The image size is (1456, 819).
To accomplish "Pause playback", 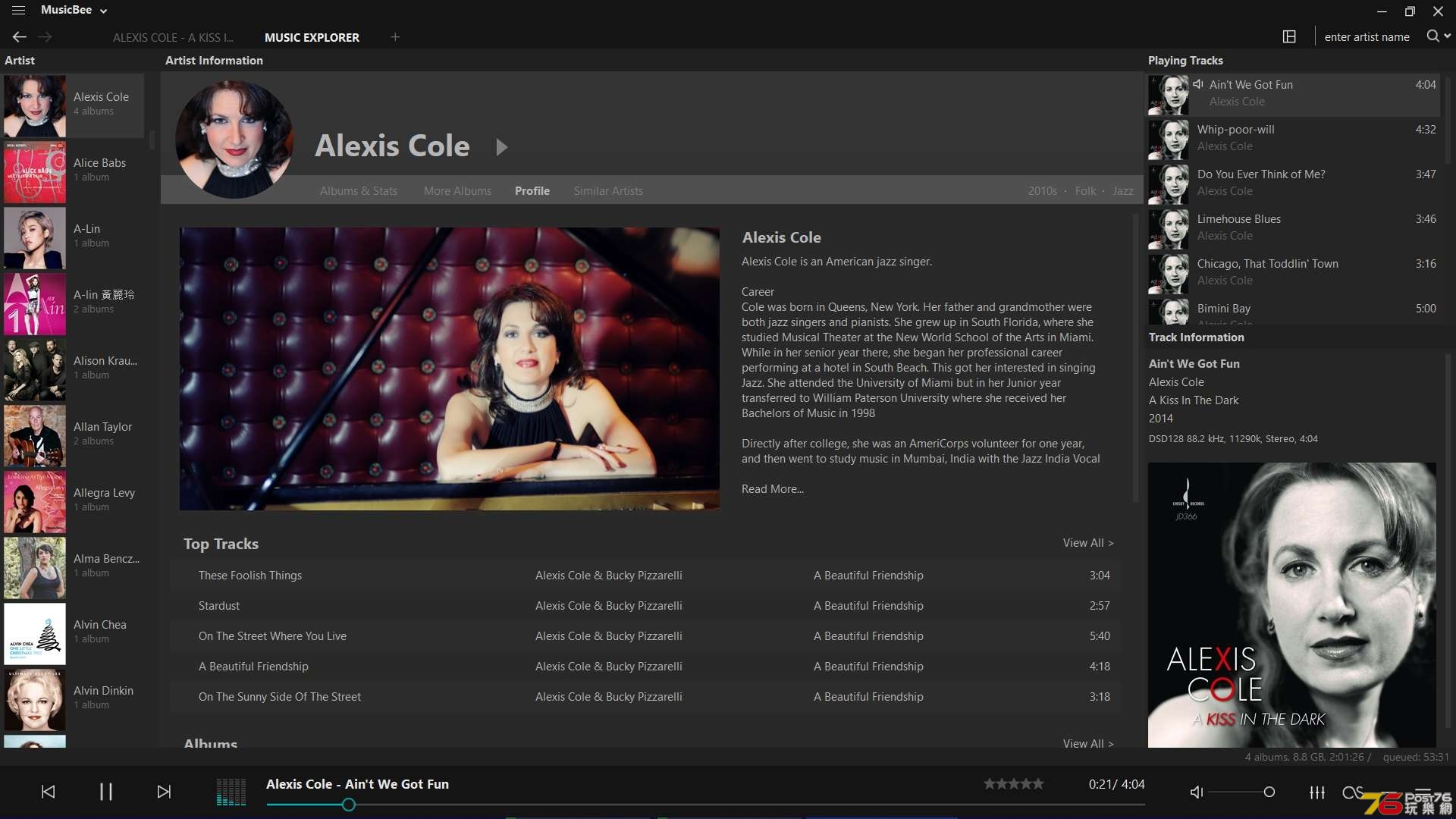I will point(106,792).
